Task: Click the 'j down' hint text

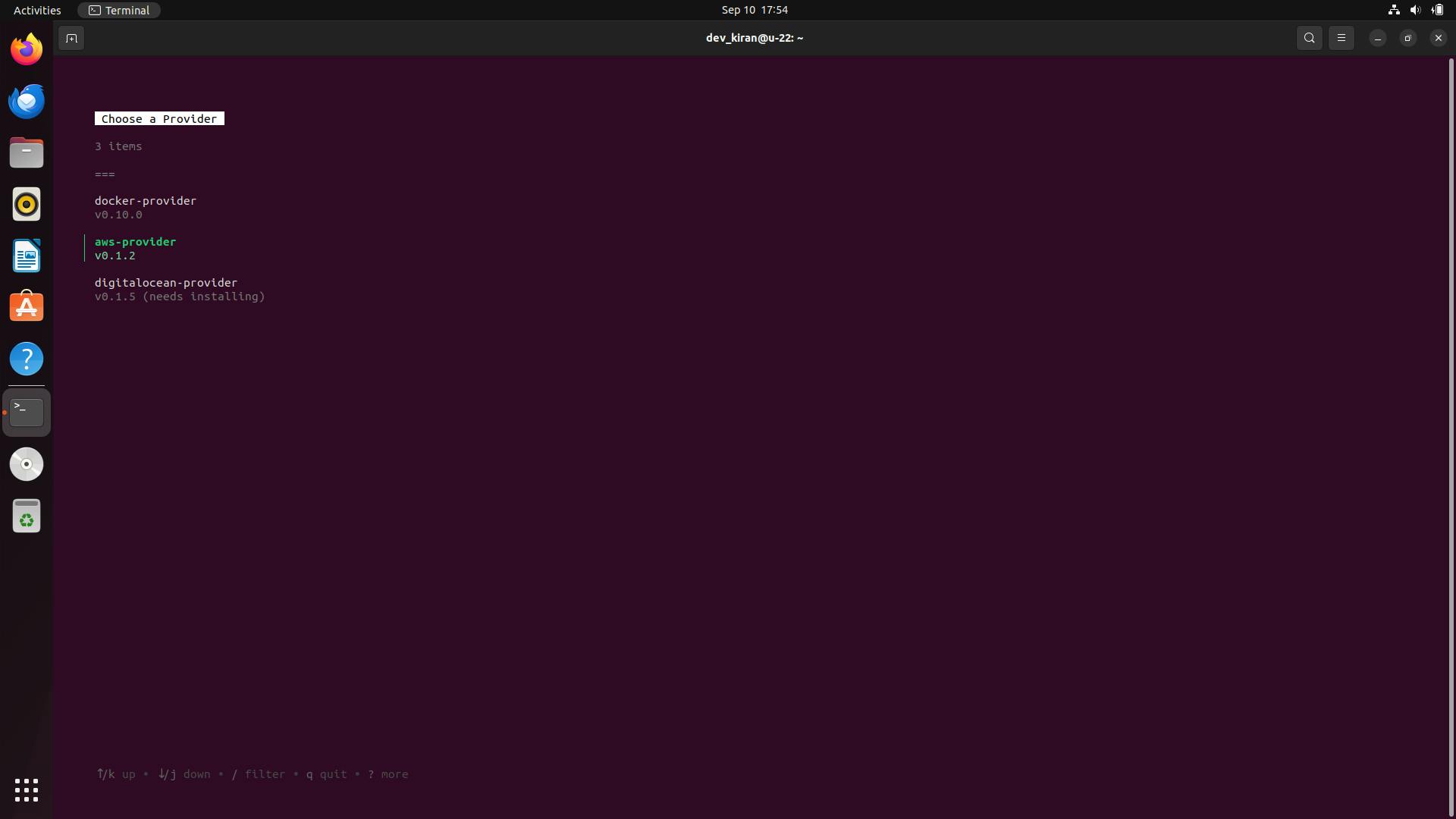Action: [x=184, y=774]
